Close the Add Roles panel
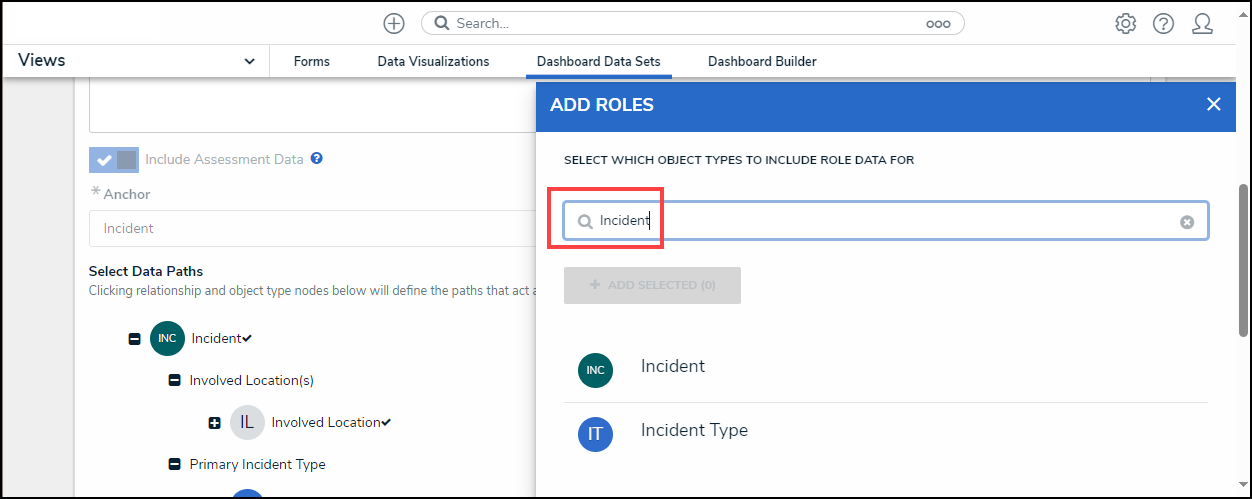 pos(1213,104)
